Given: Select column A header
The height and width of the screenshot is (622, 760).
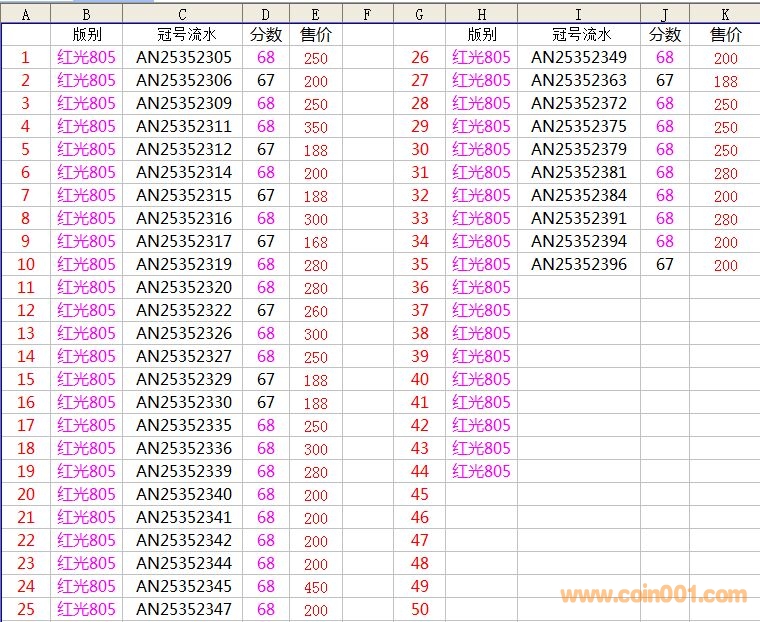Looking at the screenshot, I should (x=25, y=14).
